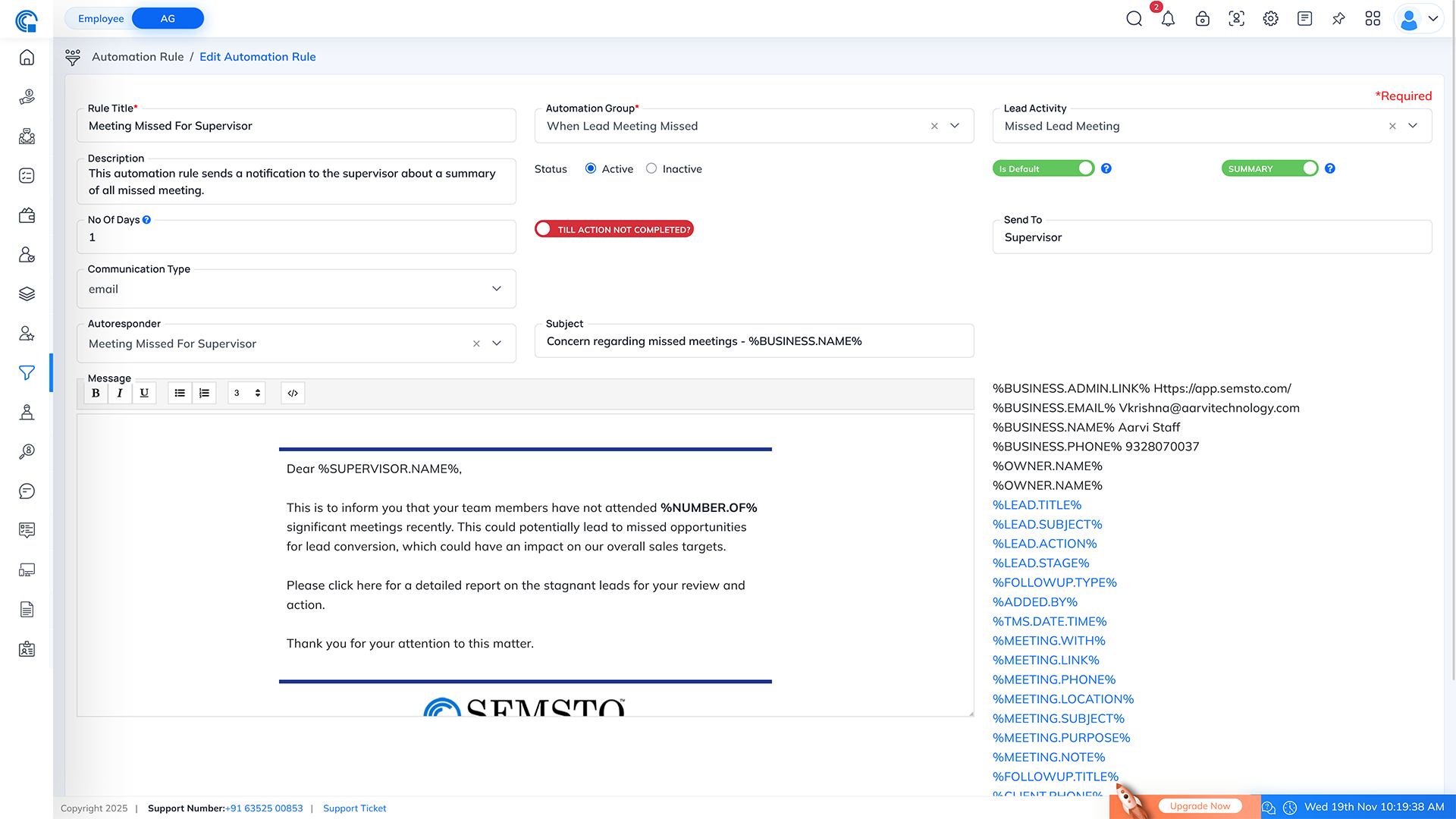Open the Automation Group dropdown arrow

[x=955, y=126]
